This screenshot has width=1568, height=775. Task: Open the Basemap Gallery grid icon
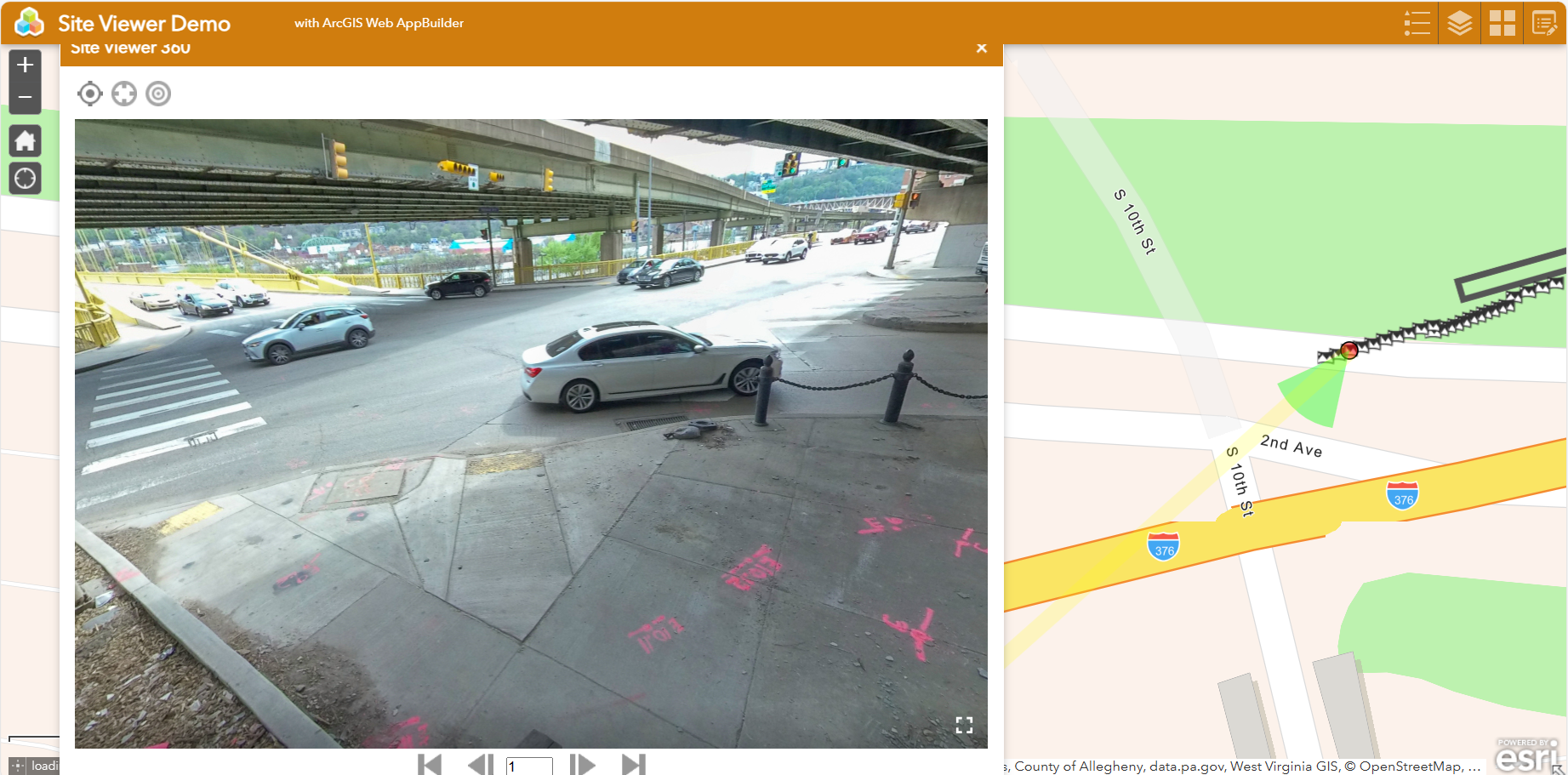click(x=1502, y=23)
